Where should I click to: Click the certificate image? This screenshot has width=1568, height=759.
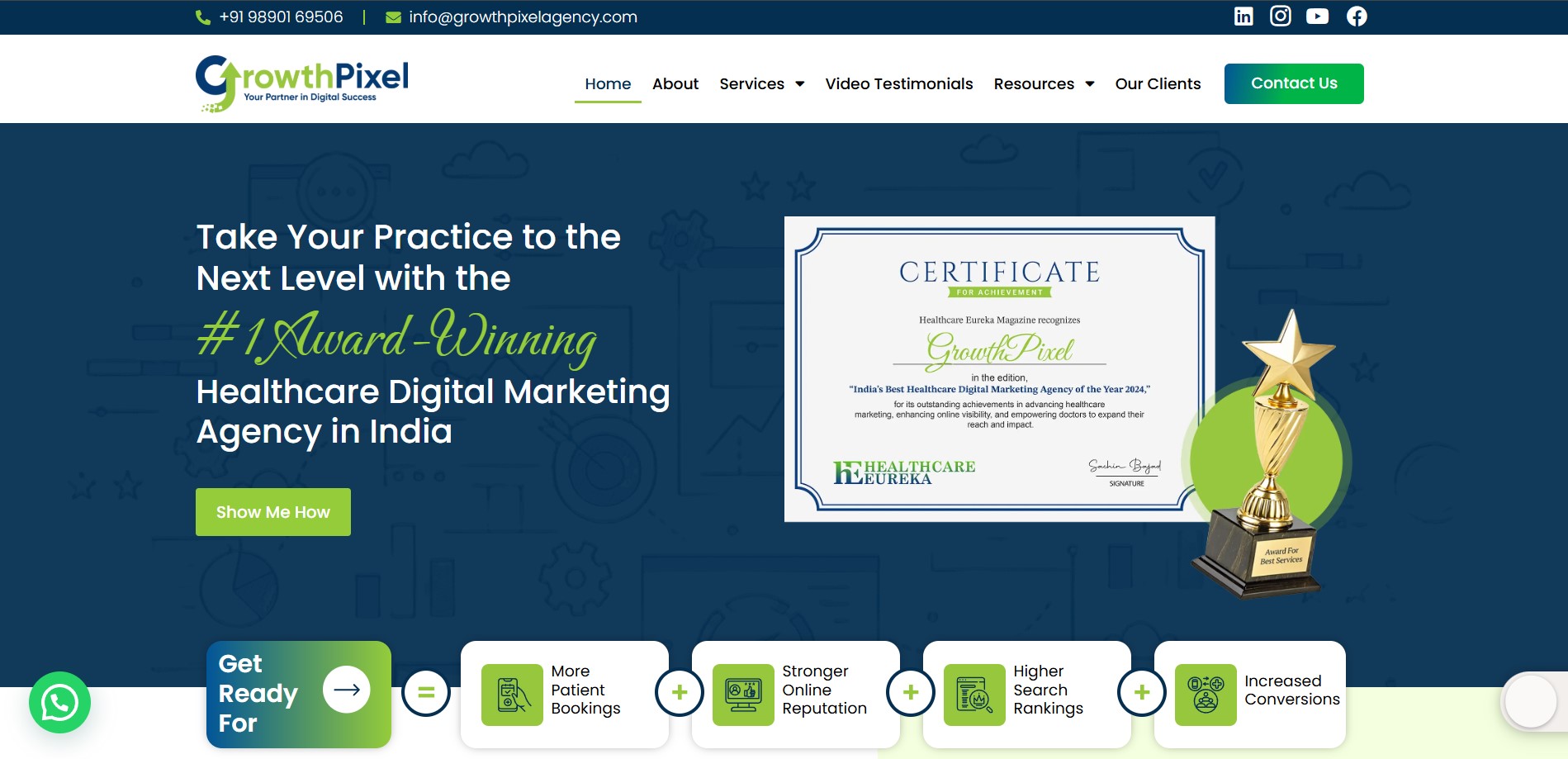click(x=999, y=369)
